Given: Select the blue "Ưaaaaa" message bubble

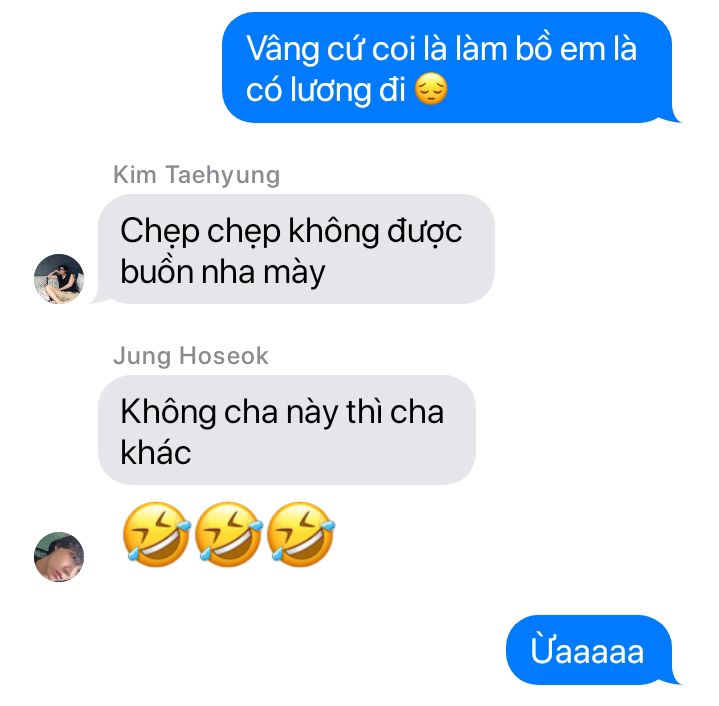Looking at the screenshot, I should (592, 650).
